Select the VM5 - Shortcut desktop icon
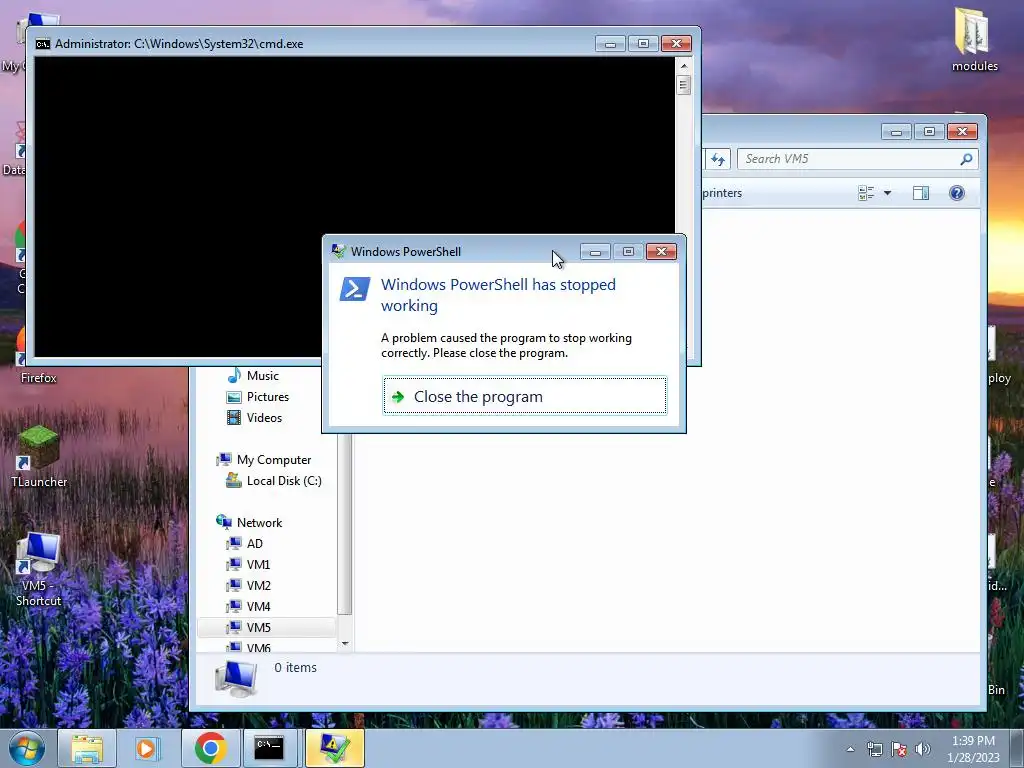Screen dimensions: 1024x768 tap(39, 569)
